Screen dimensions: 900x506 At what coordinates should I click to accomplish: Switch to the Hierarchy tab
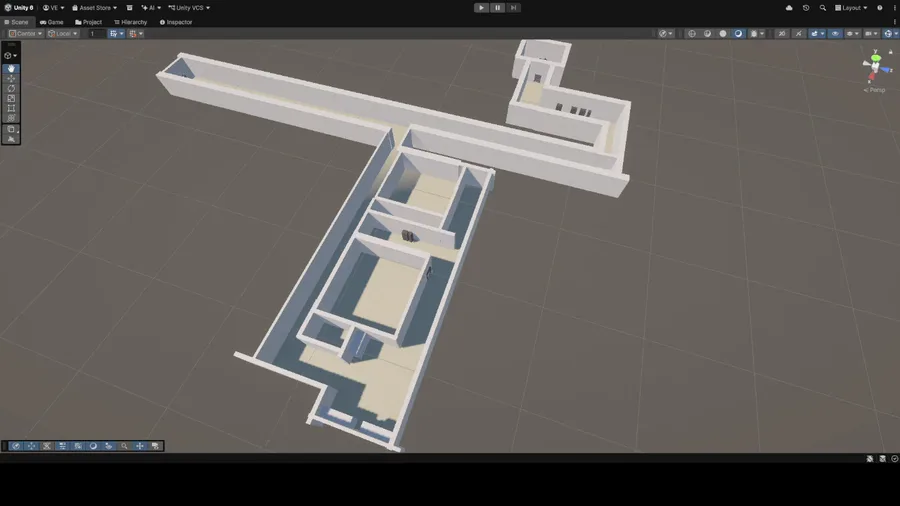(x=131, y=22)
